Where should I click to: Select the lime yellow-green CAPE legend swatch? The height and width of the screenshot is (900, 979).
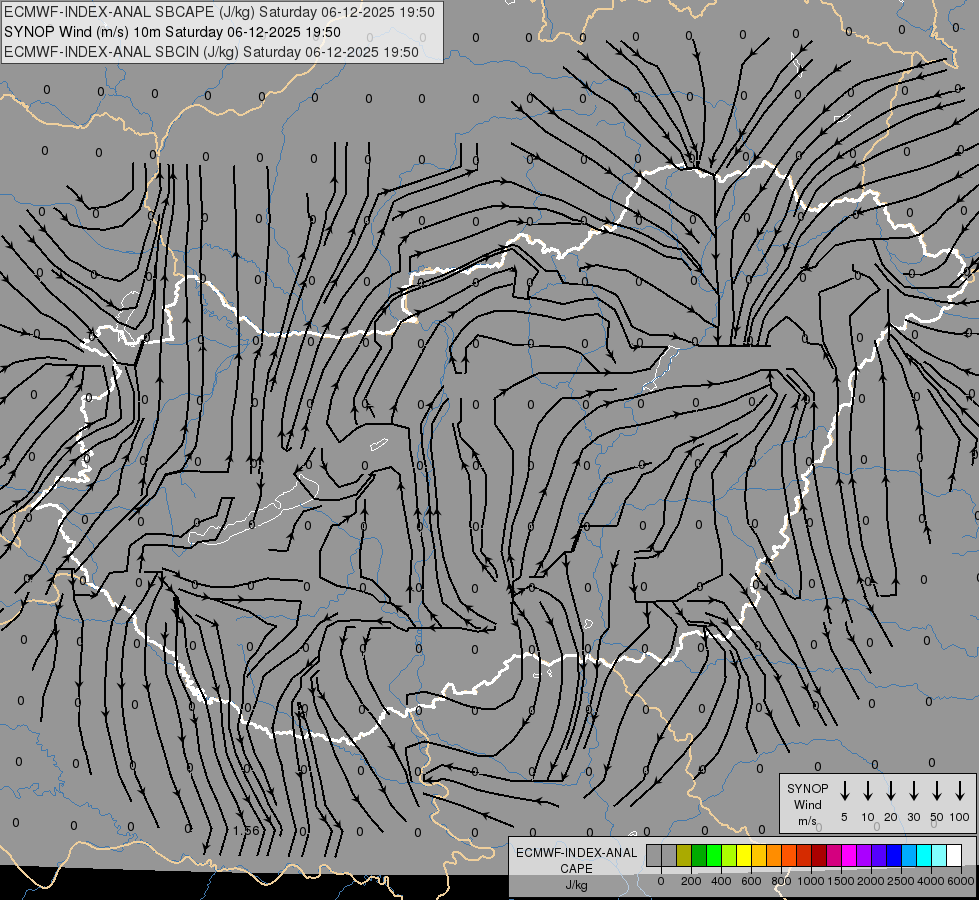(x=729, y=855)
